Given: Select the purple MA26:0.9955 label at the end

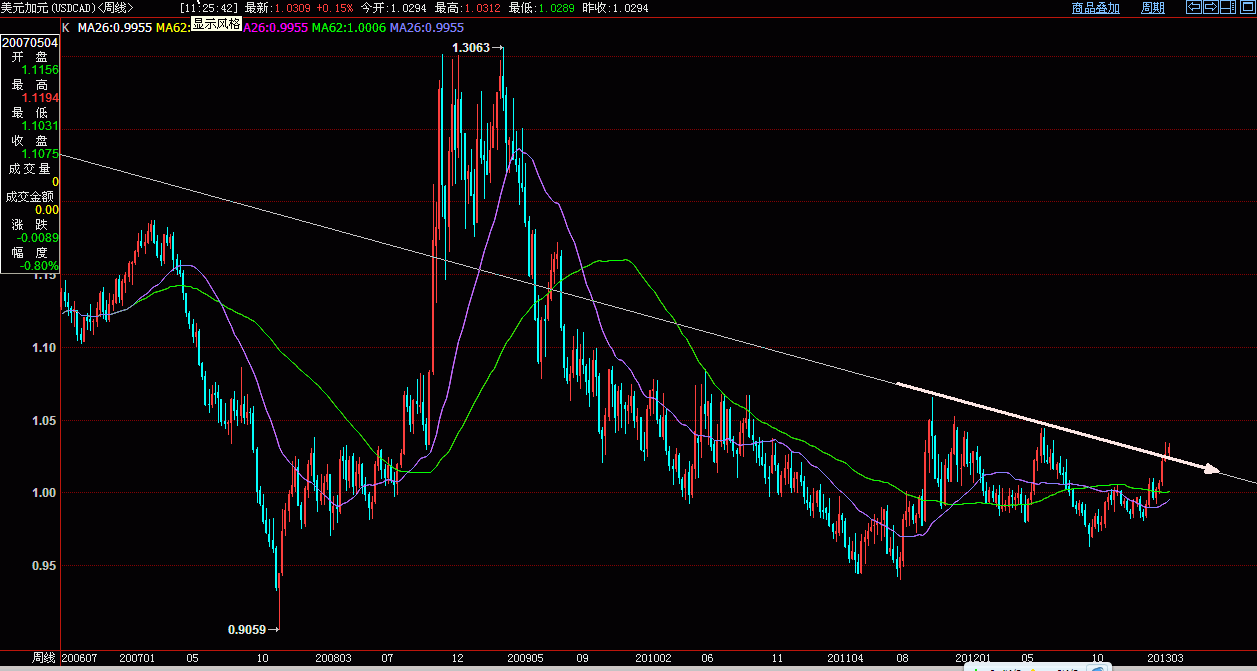Looking at the screenshot, I should (427, 28).
